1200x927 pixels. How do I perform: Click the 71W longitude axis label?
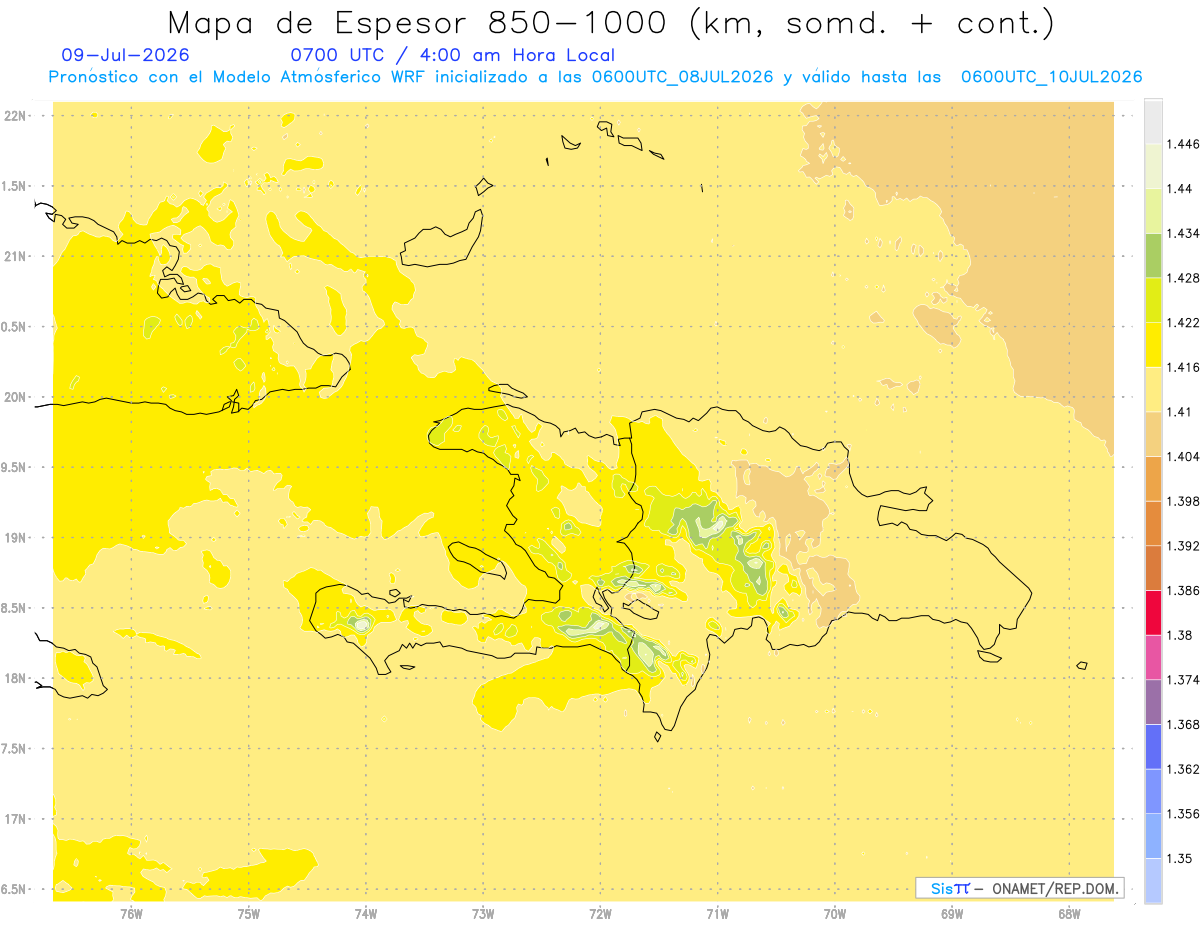coord(717,913)
